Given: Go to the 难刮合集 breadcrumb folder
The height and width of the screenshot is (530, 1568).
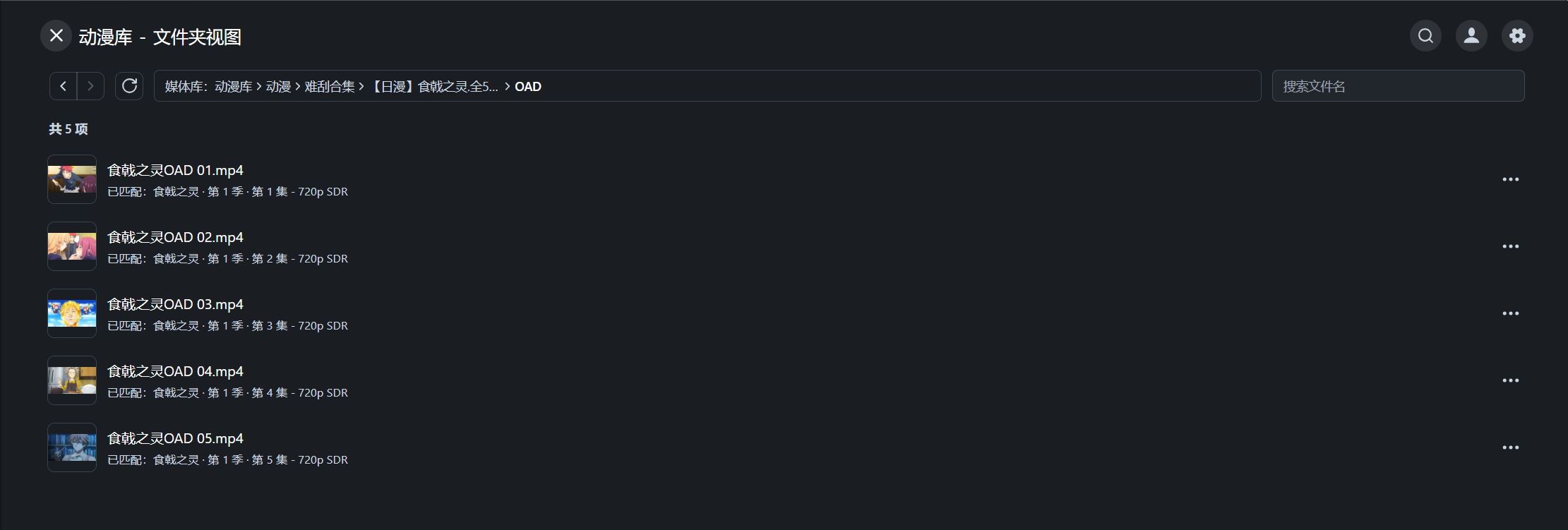Looking at the screenshot, I should click(x=329, y=87).
